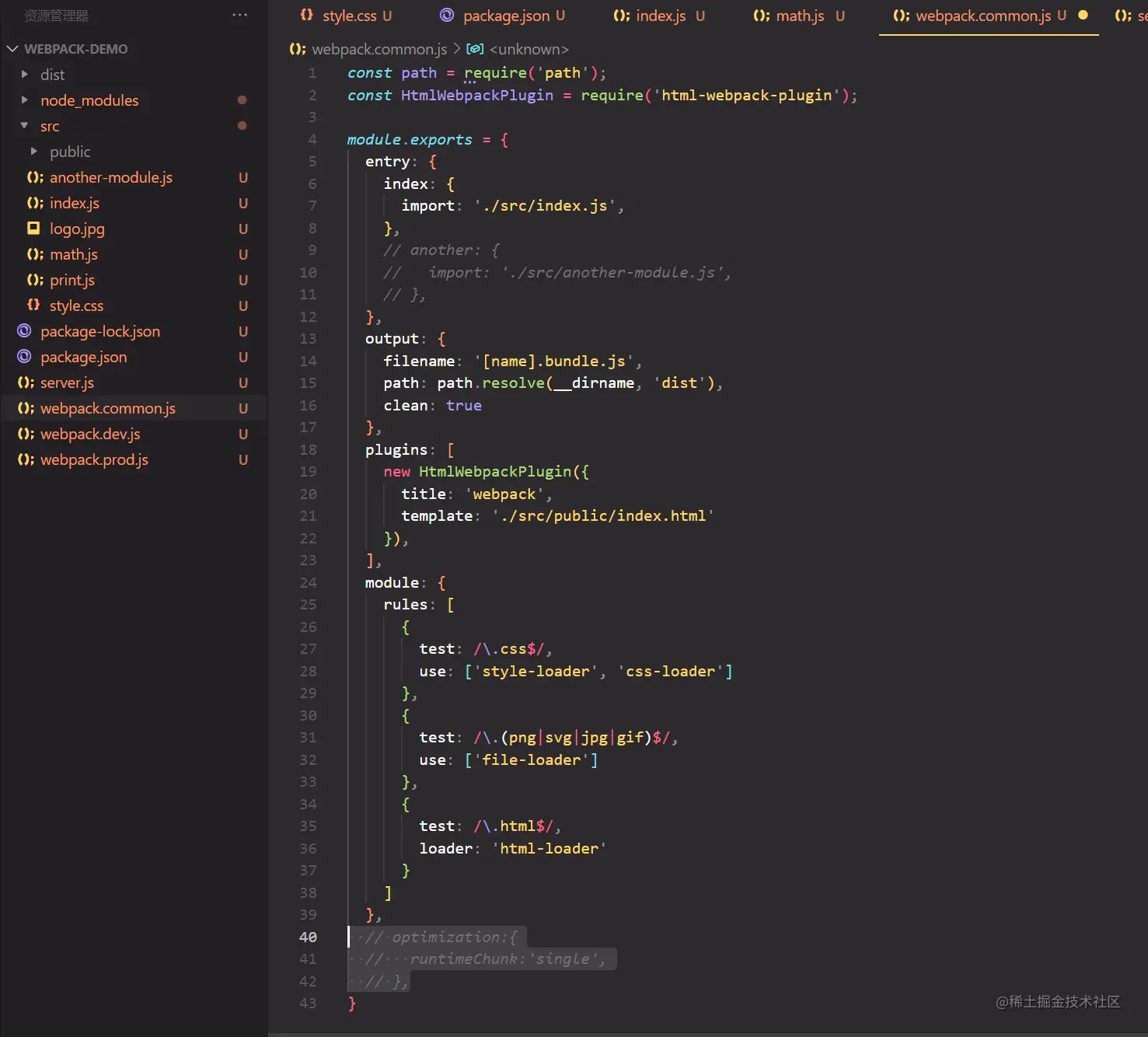Switch to the math.js editor tab
The image size is (1148, 1037).
[799, 16]
